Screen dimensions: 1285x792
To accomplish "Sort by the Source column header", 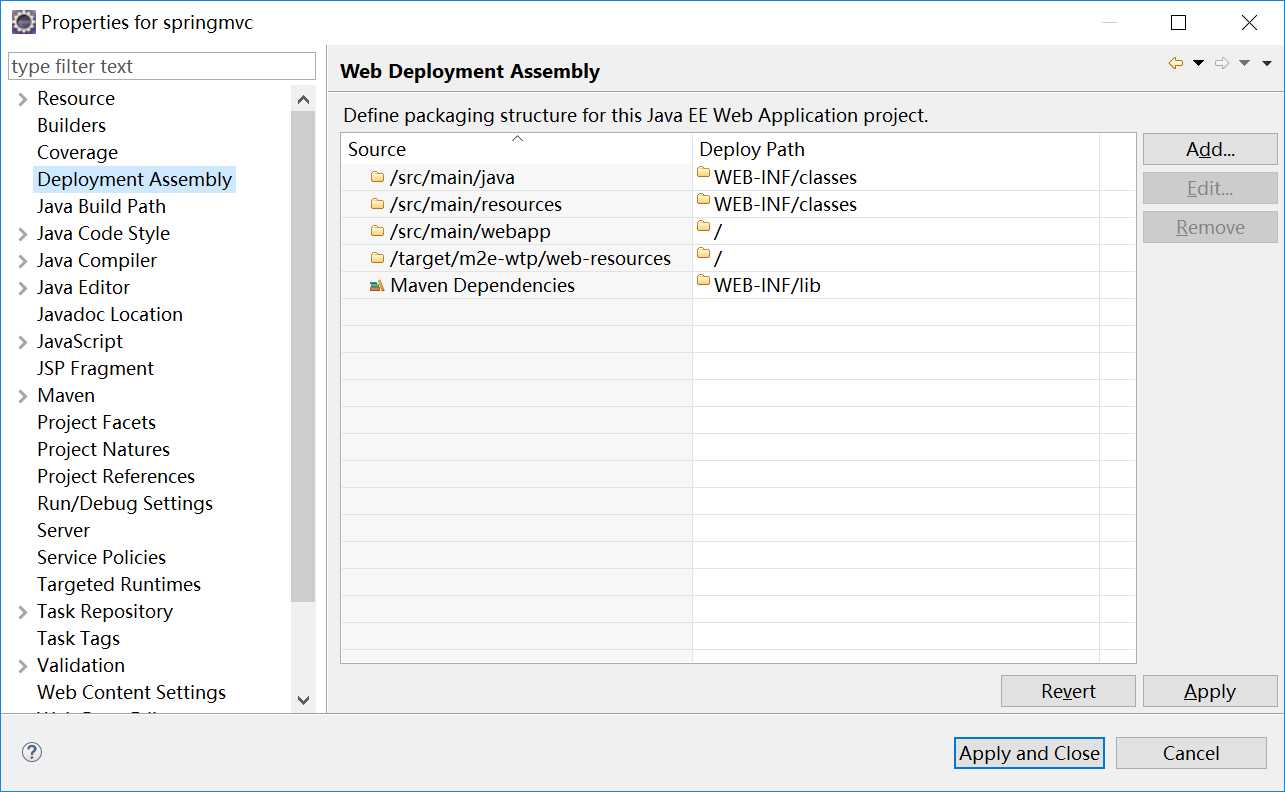I will click(516, 149).
